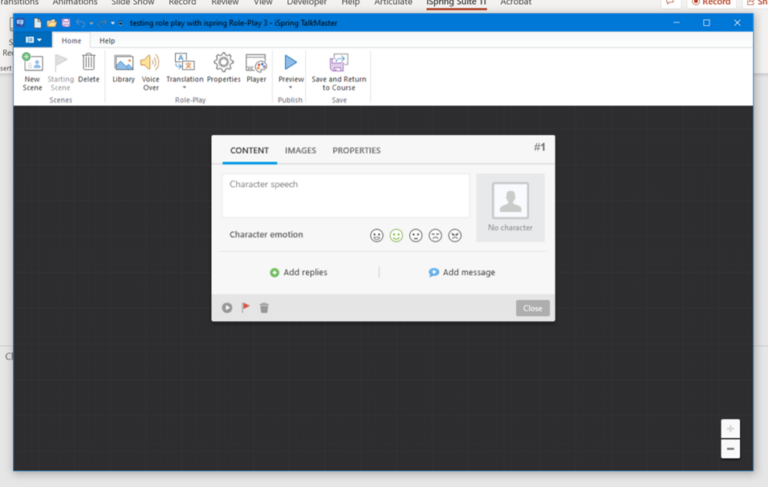Open the Player settings

pyautogui.click(x=256, y=70)
